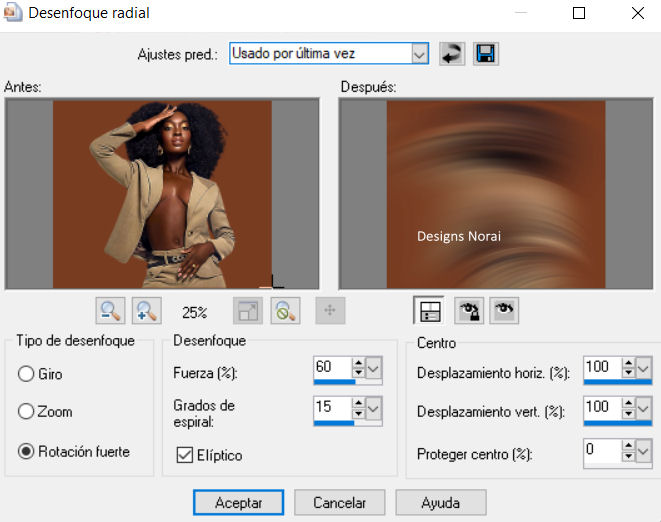The width and height of the screenshot is (661, 522).
Task: Maximize the Desenfoque radial dialog
Action: (579, 13)
